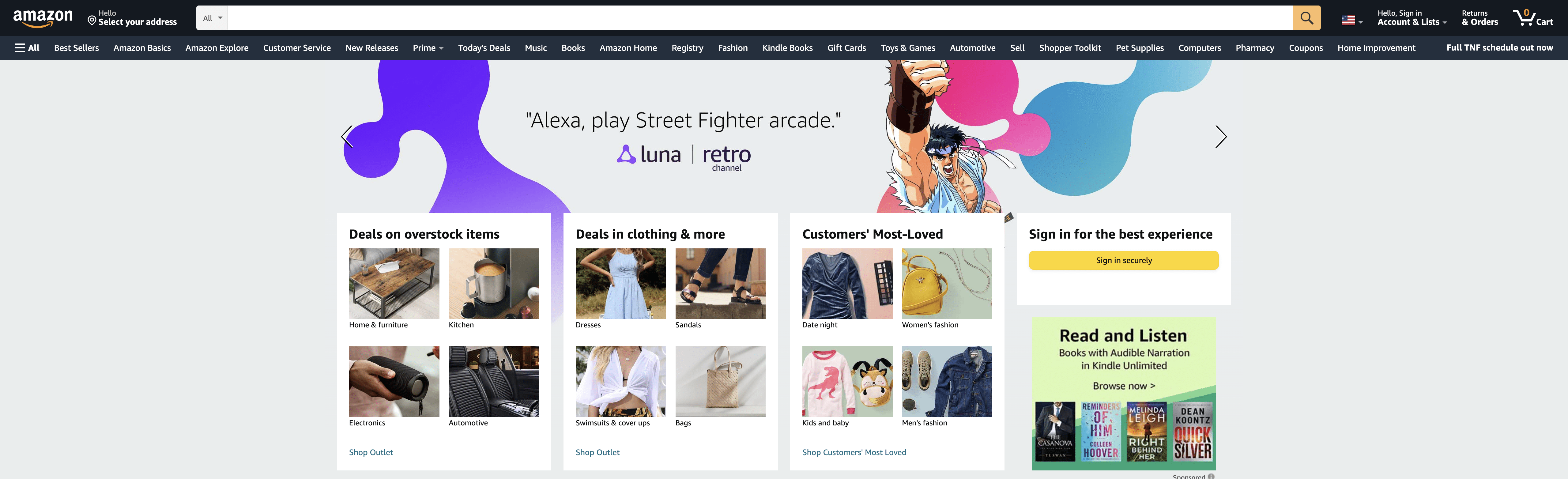Open New Releases
1568x479 pixels.
point(371,48)
